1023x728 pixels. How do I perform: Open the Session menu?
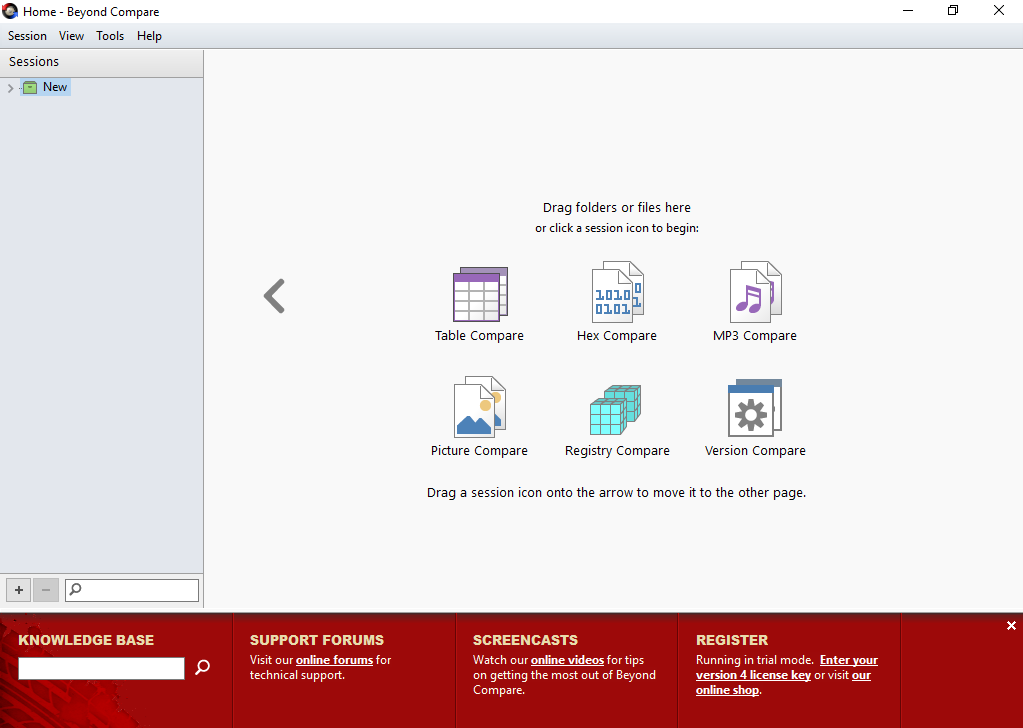pos(27,36)
